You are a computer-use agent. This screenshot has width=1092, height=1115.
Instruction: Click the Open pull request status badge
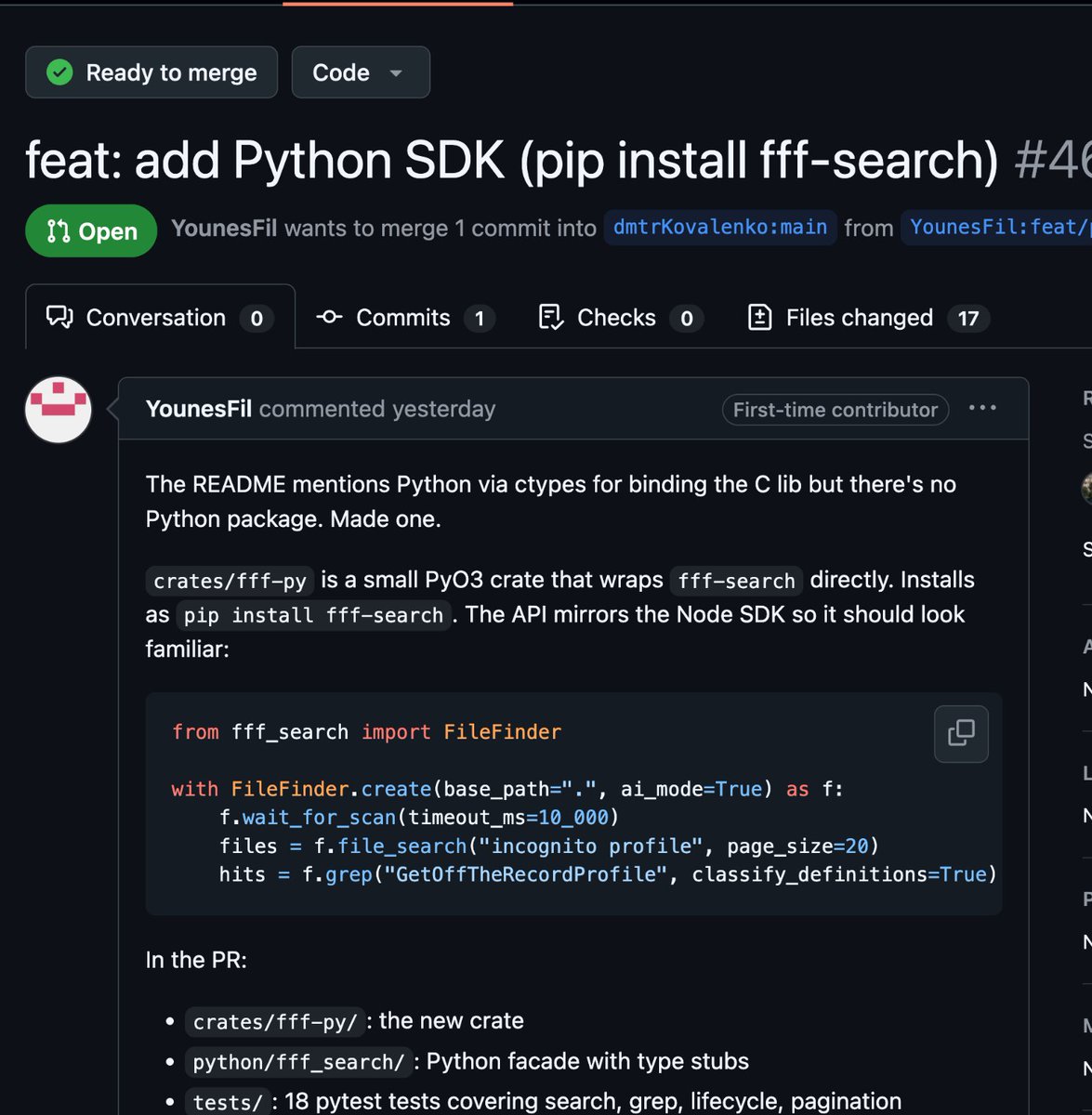(91, 230)
